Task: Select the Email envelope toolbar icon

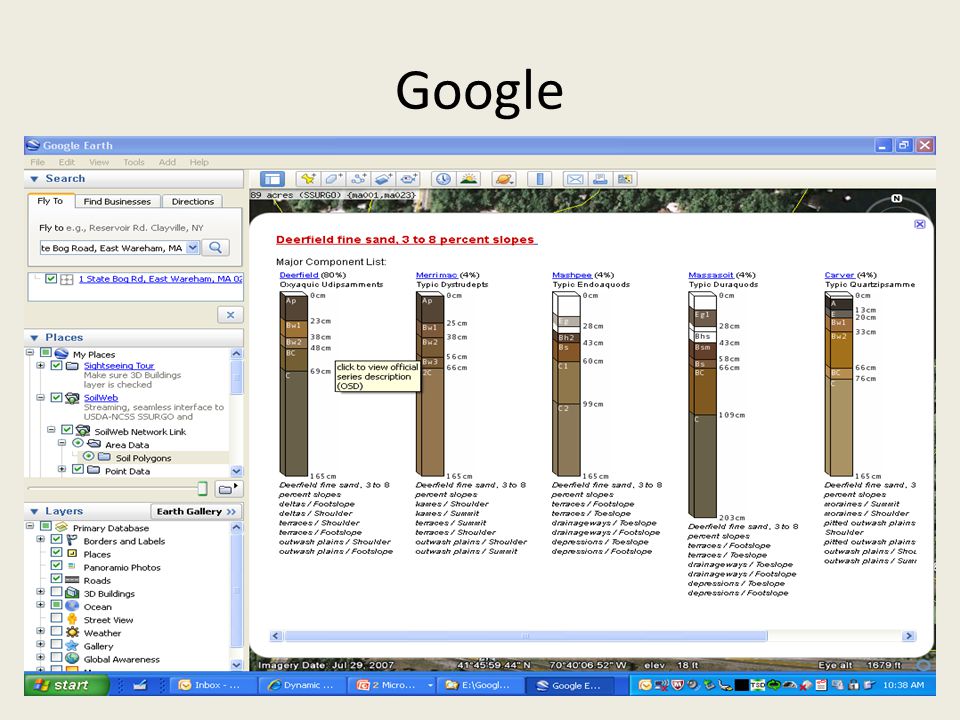Action: [x=575, y=179]
